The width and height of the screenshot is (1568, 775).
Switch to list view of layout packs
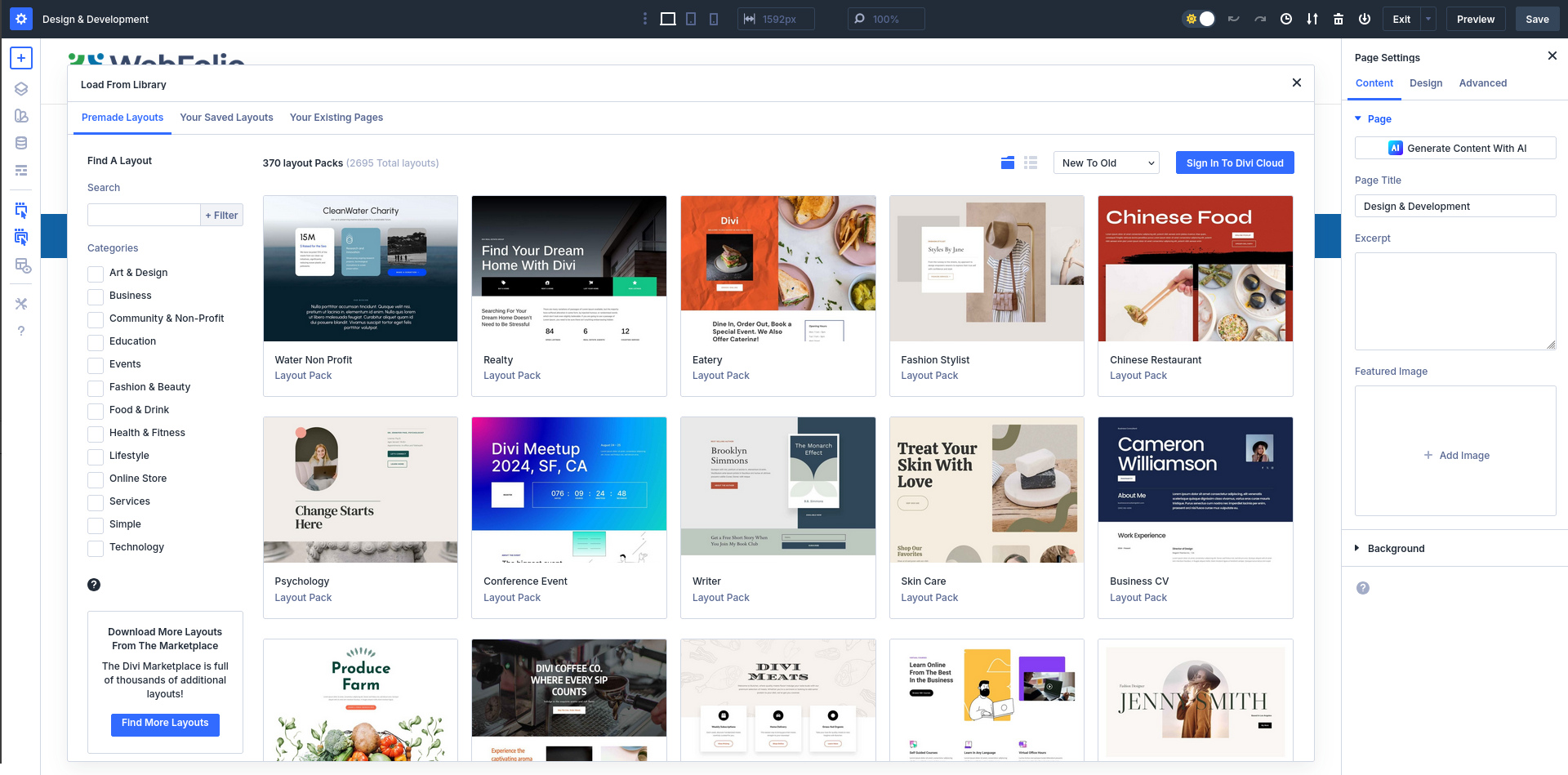(x=1031, y=163)
